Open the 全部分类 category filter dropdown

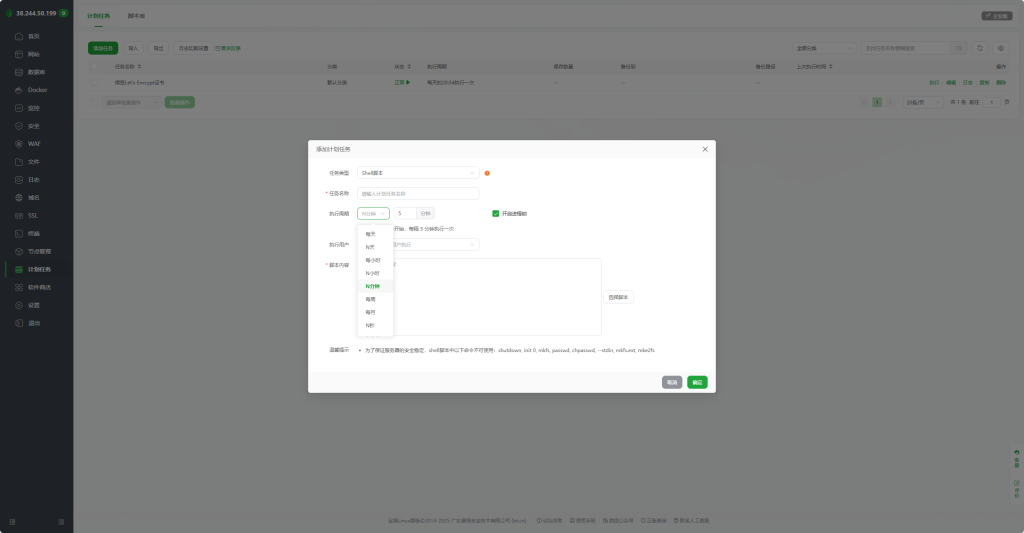[x=824, y=48]
